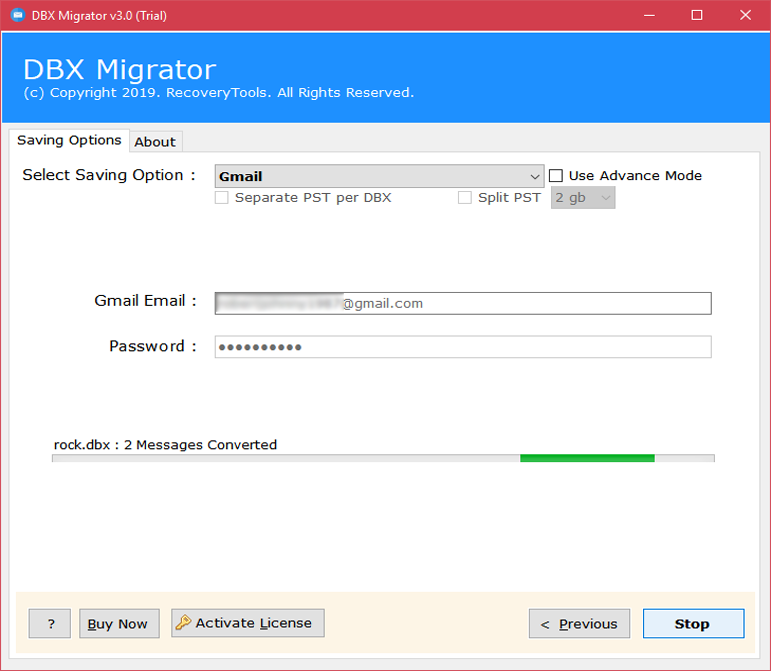Click the DBX Migrator header title
Screen dimensions: 771x671
119,69
